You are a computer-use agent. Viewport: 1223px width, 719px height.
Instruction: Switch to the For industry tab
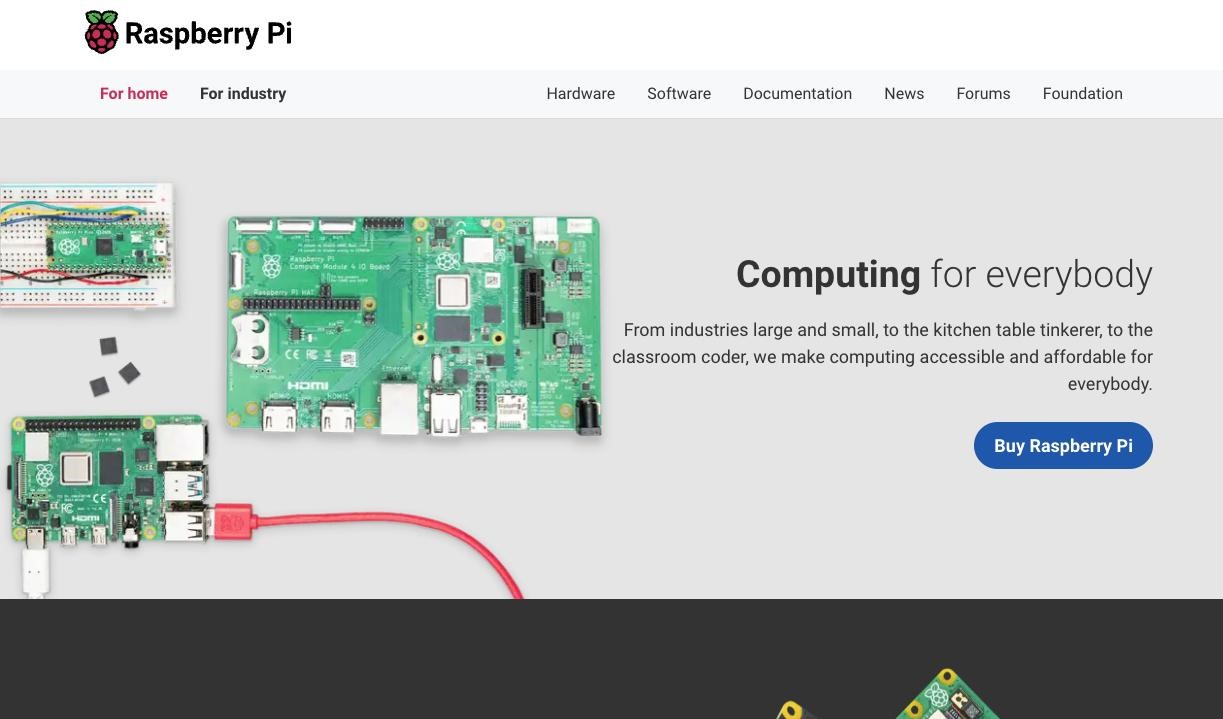coord(243,94)
